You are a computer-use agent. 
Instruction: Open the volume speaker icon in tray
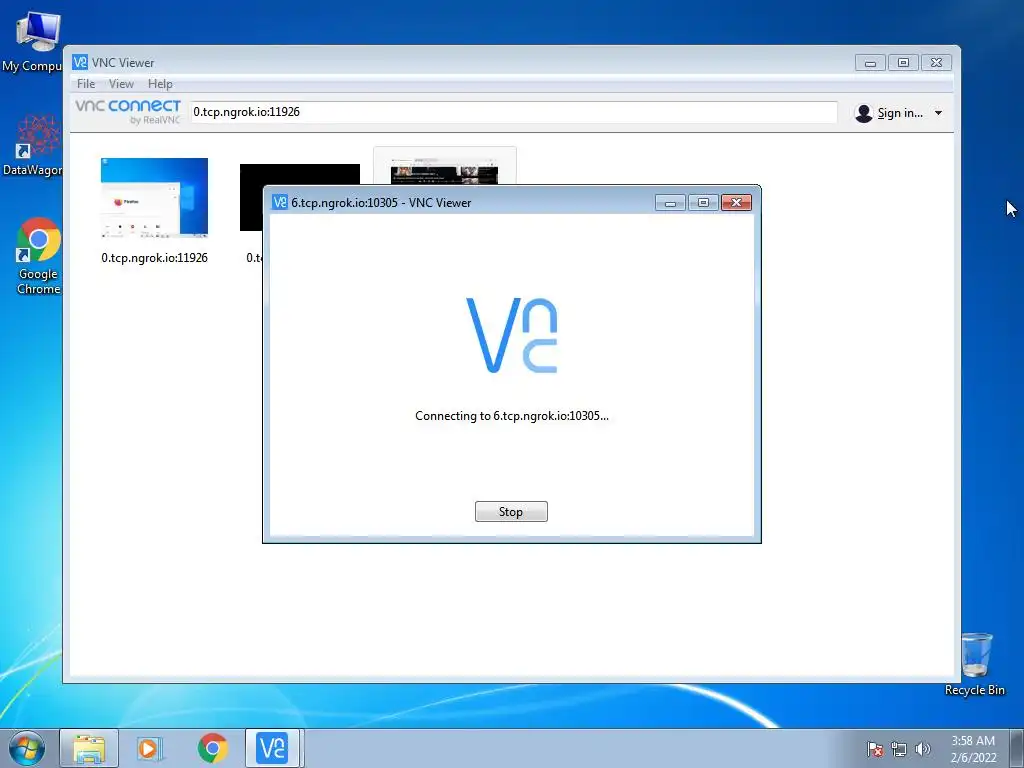(x=923, y=749)
